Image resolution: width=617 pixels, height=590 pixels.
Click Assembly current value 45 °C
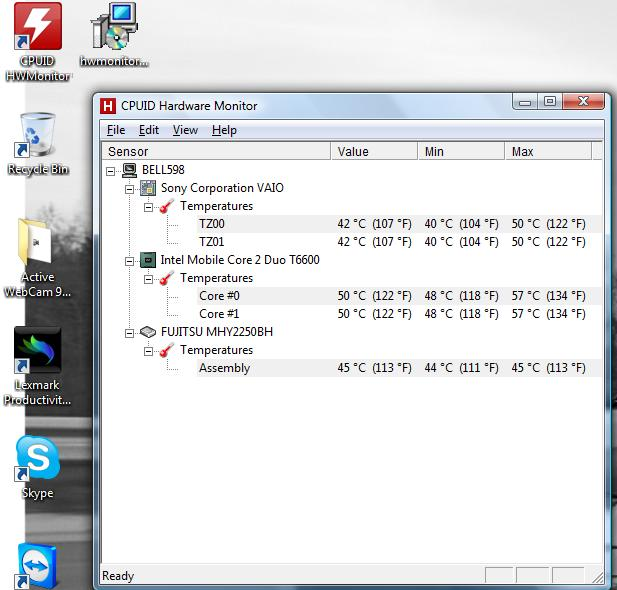[375, 368]
